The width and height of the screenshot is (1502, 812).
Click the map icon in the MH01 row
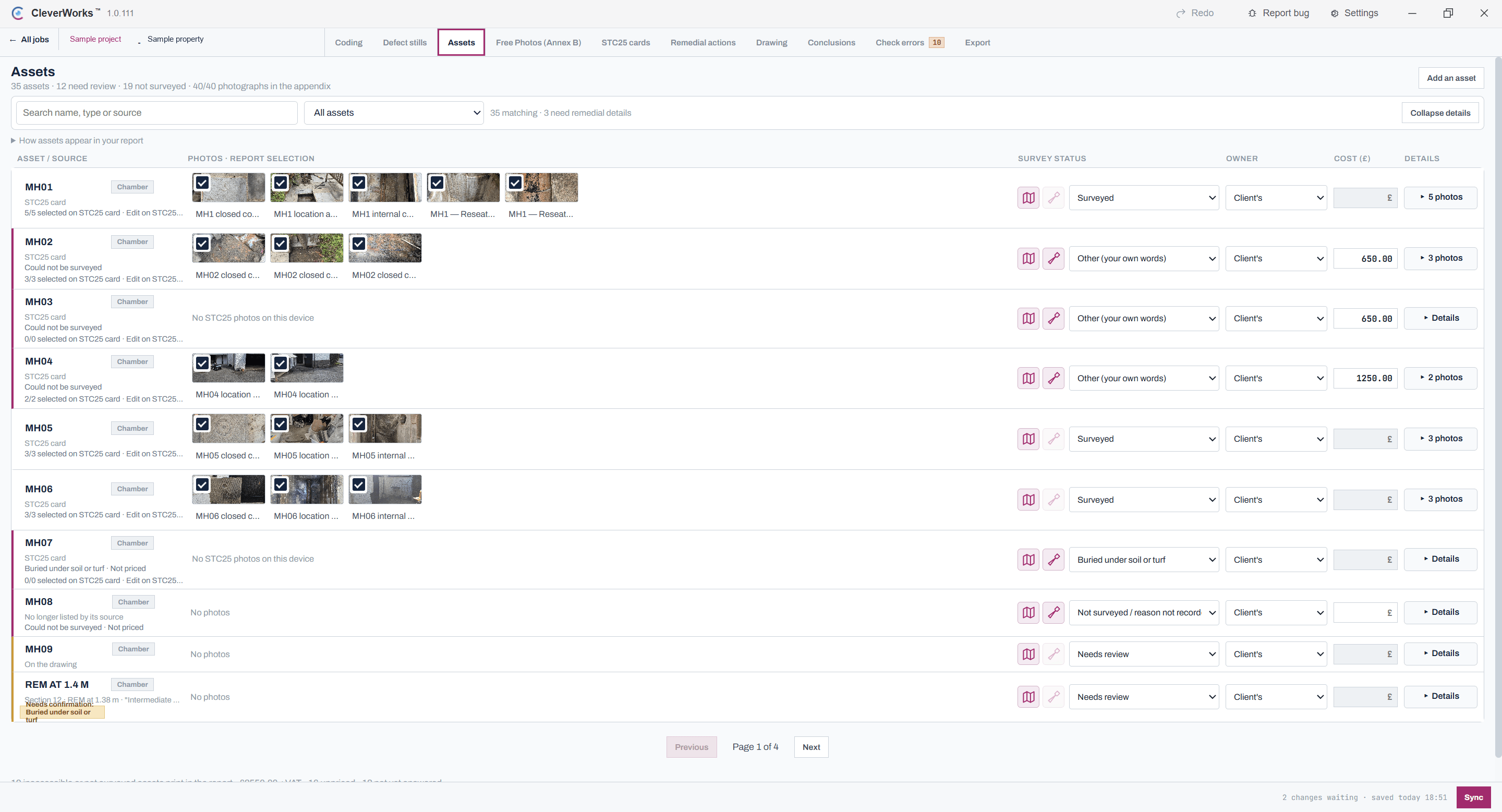coord(1028,198)
